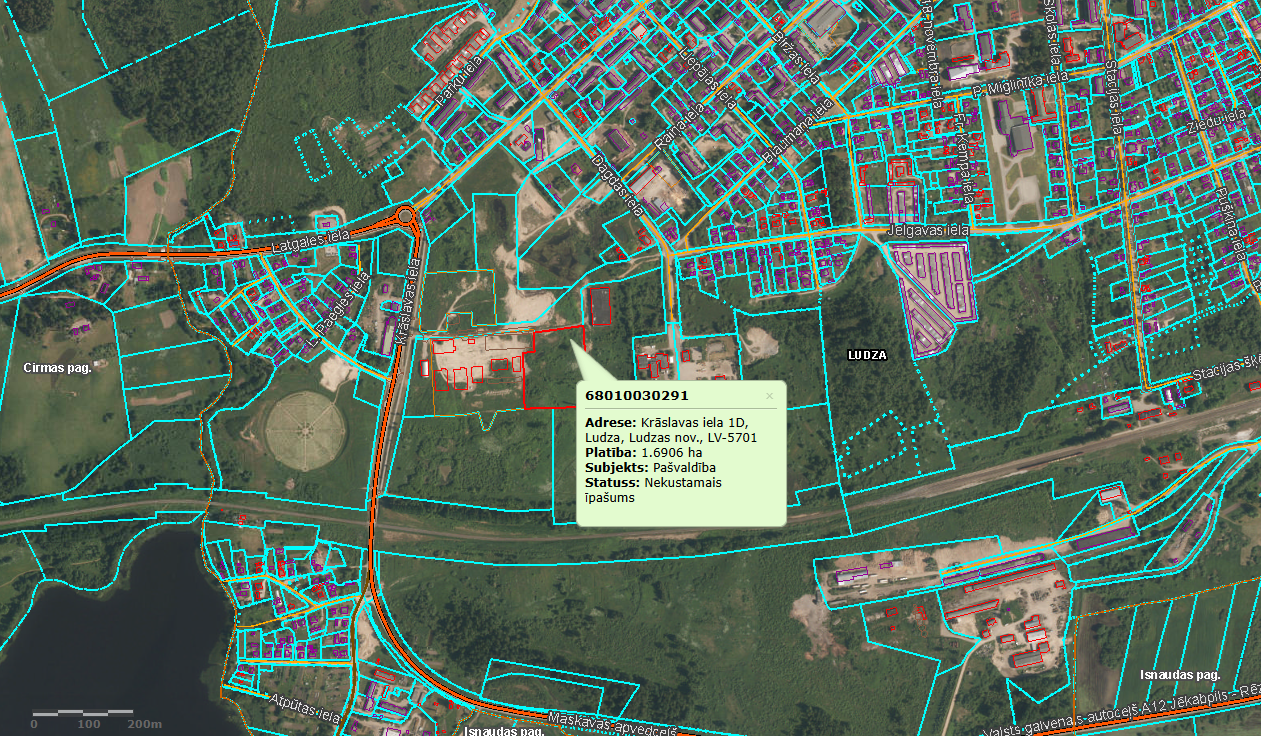This screenshot has height=736, width=1261.
Task: Close the parcel 68010030291 info popup
Action: pos(769,396)
